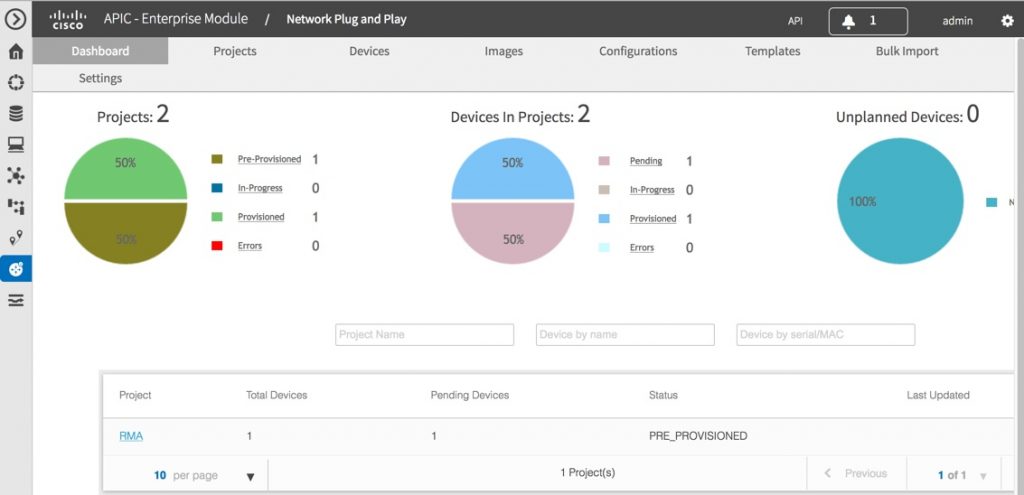
Task: Open the per page dropdown arrow
Action: (250, 476)
